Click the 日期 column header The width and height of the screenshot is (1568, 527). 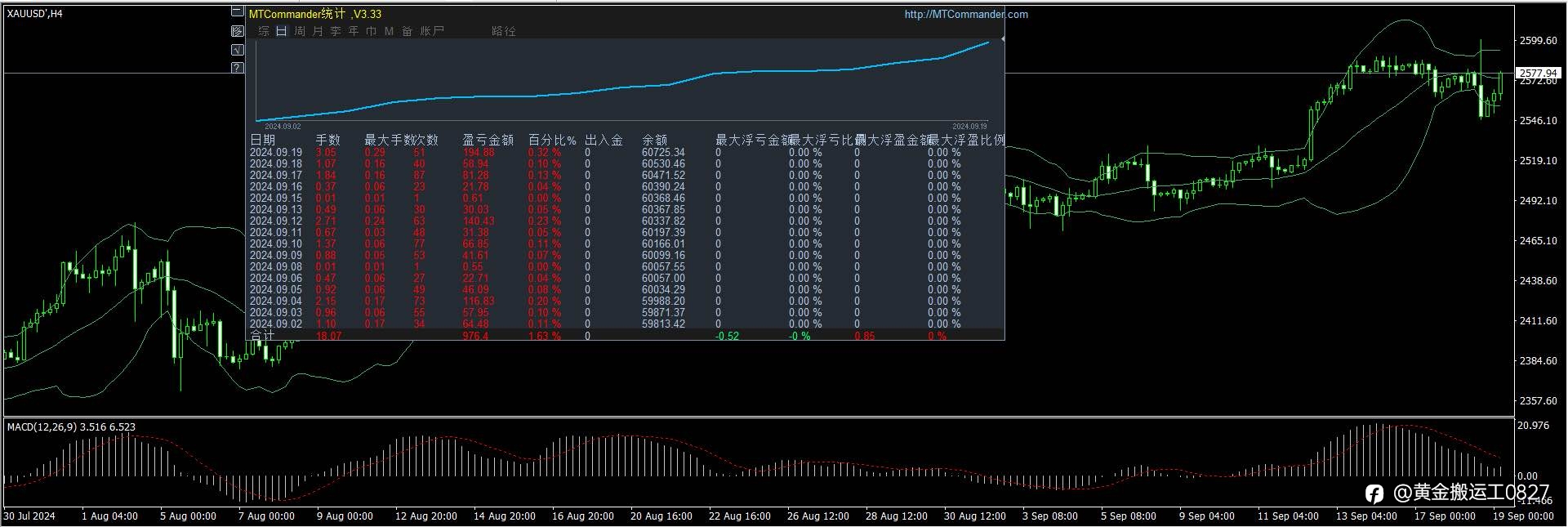pyautogui.click(x=262, y=141)
